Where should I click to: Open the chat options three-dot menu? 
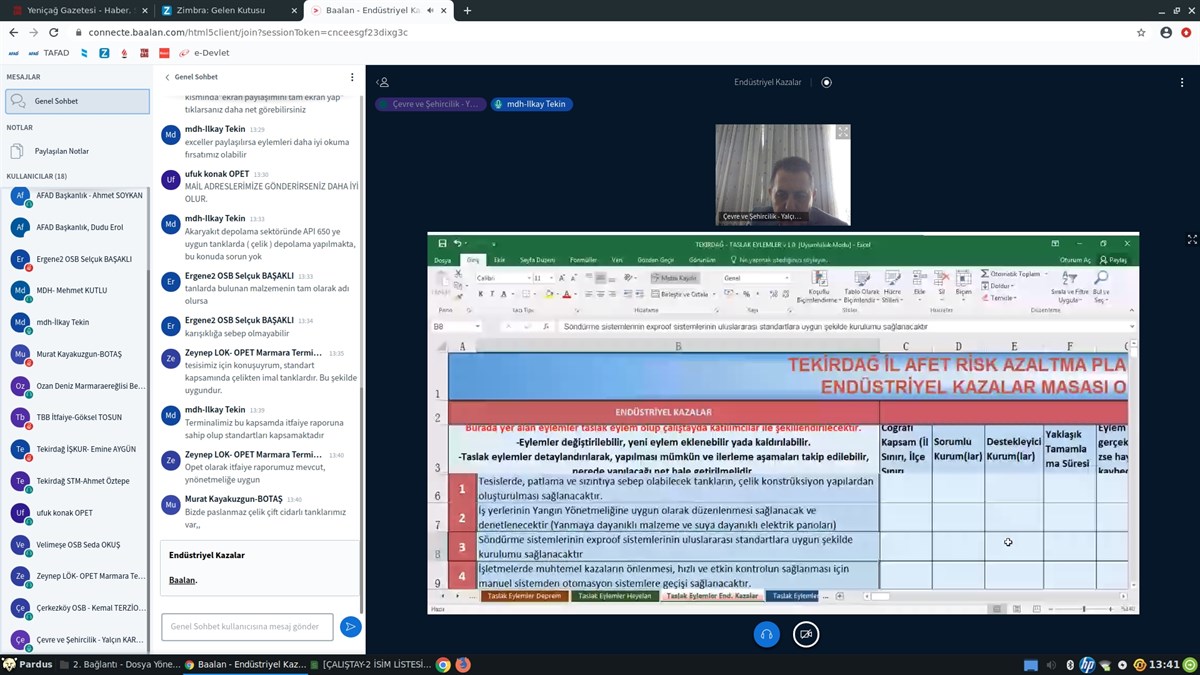[352, 77]
